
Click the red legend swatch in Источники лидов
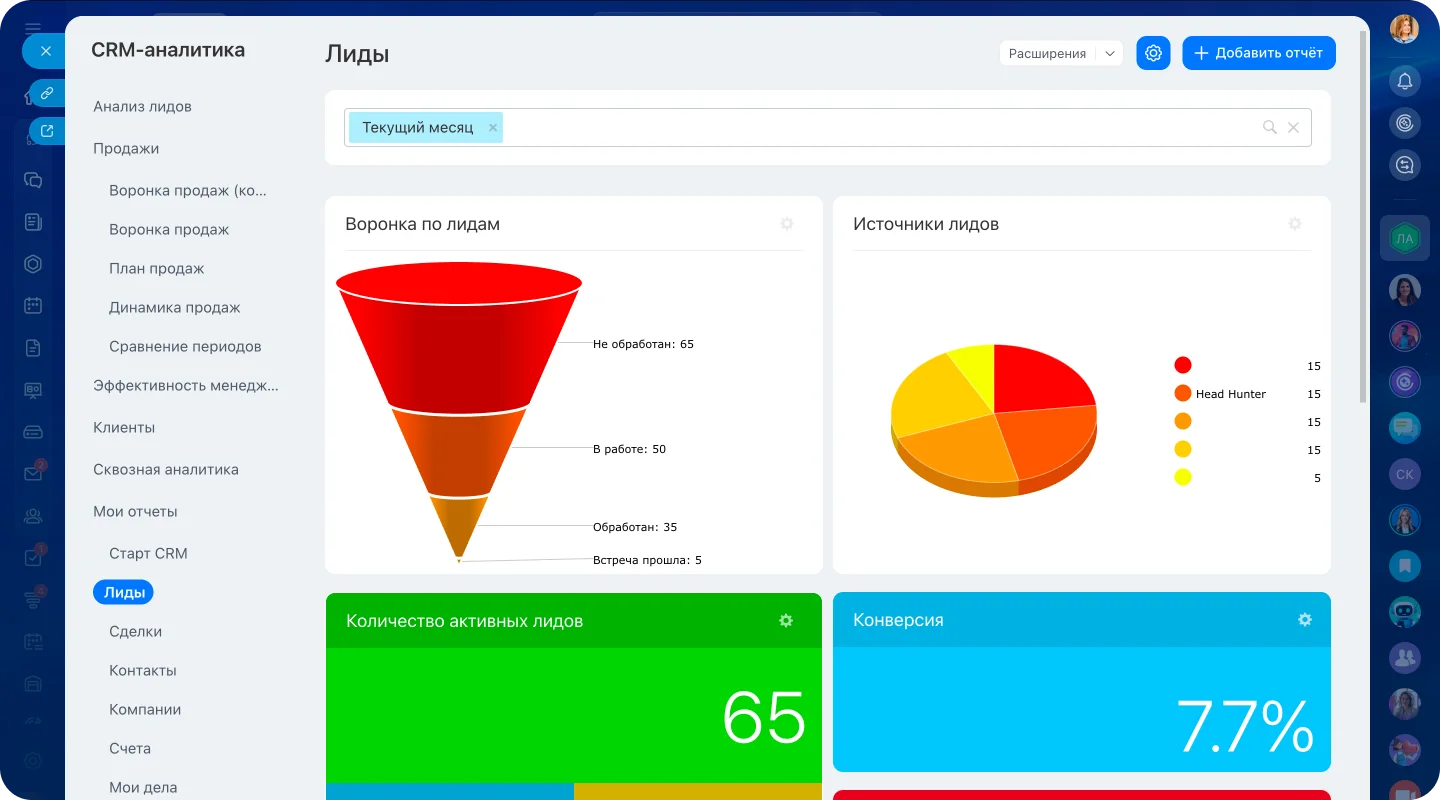click(1183, 366)
